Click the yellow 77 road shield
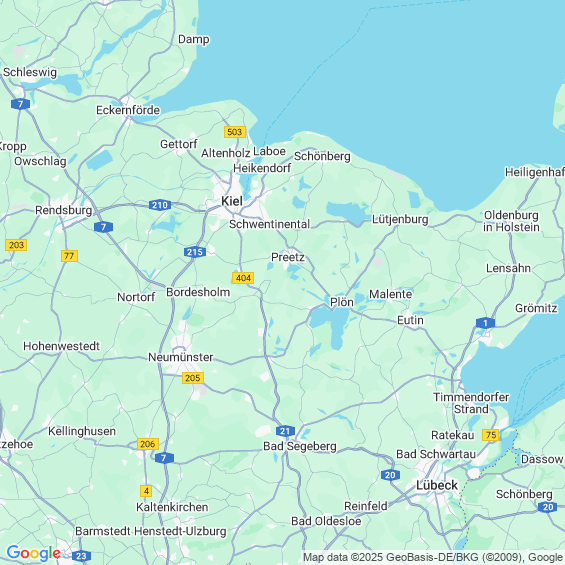Viewport: 565px width, 565px height. 69,256
